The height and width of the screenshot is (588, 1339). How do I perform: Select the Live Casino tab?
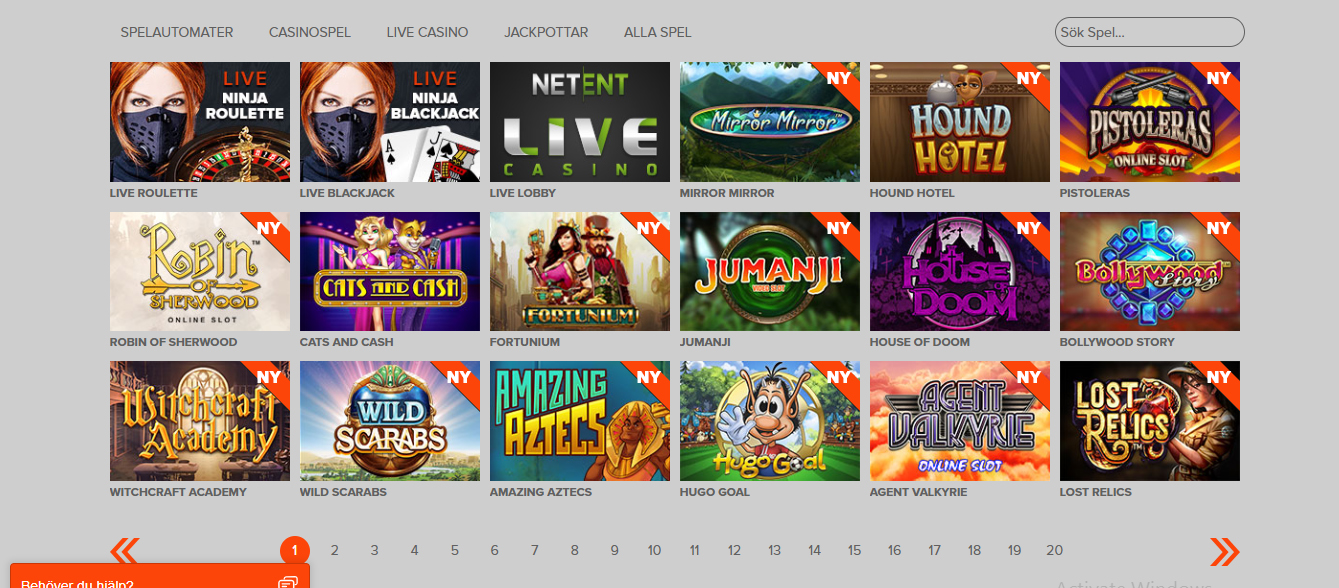point(427,32)
